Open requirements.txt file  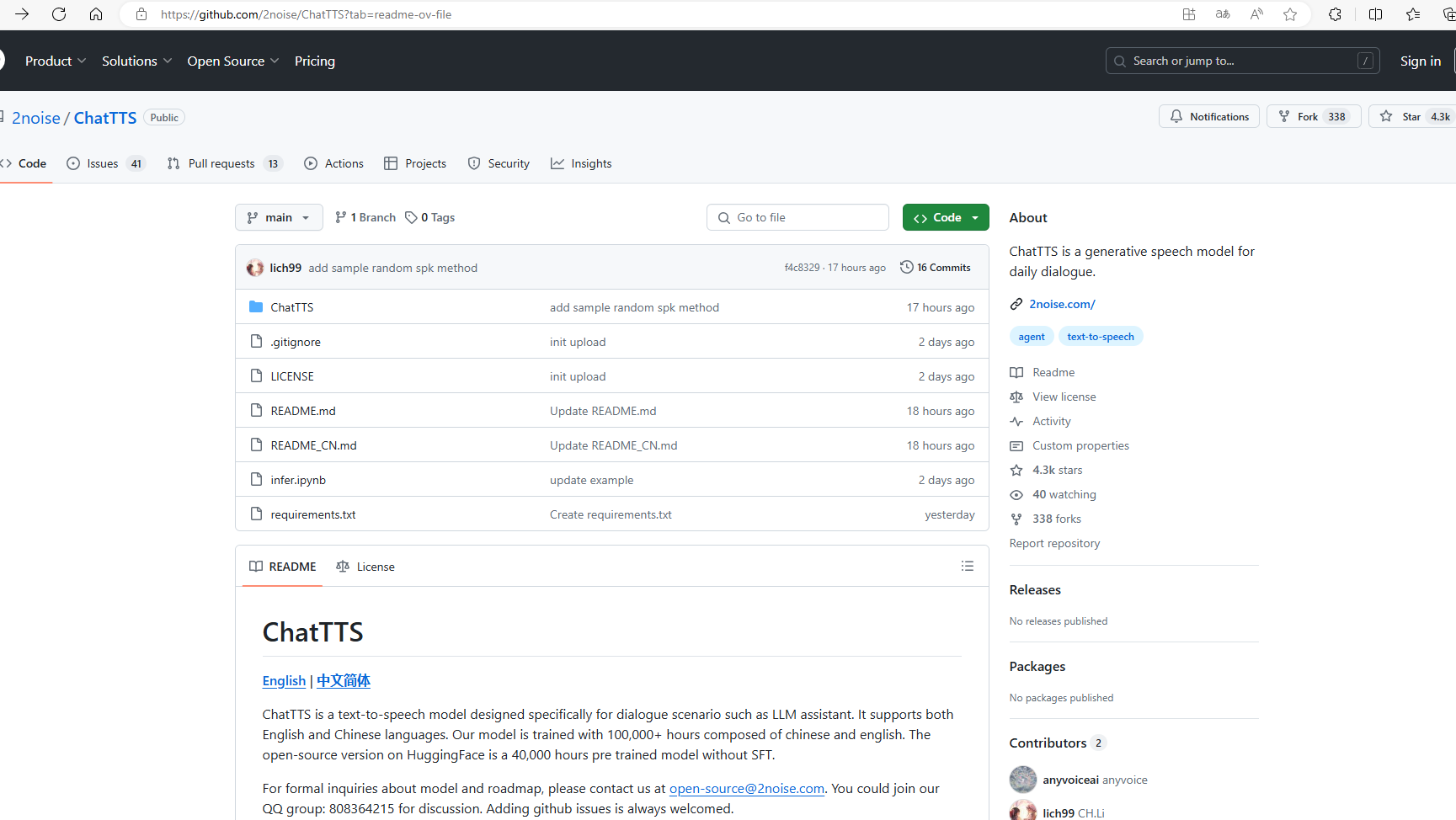pos(313,514)
